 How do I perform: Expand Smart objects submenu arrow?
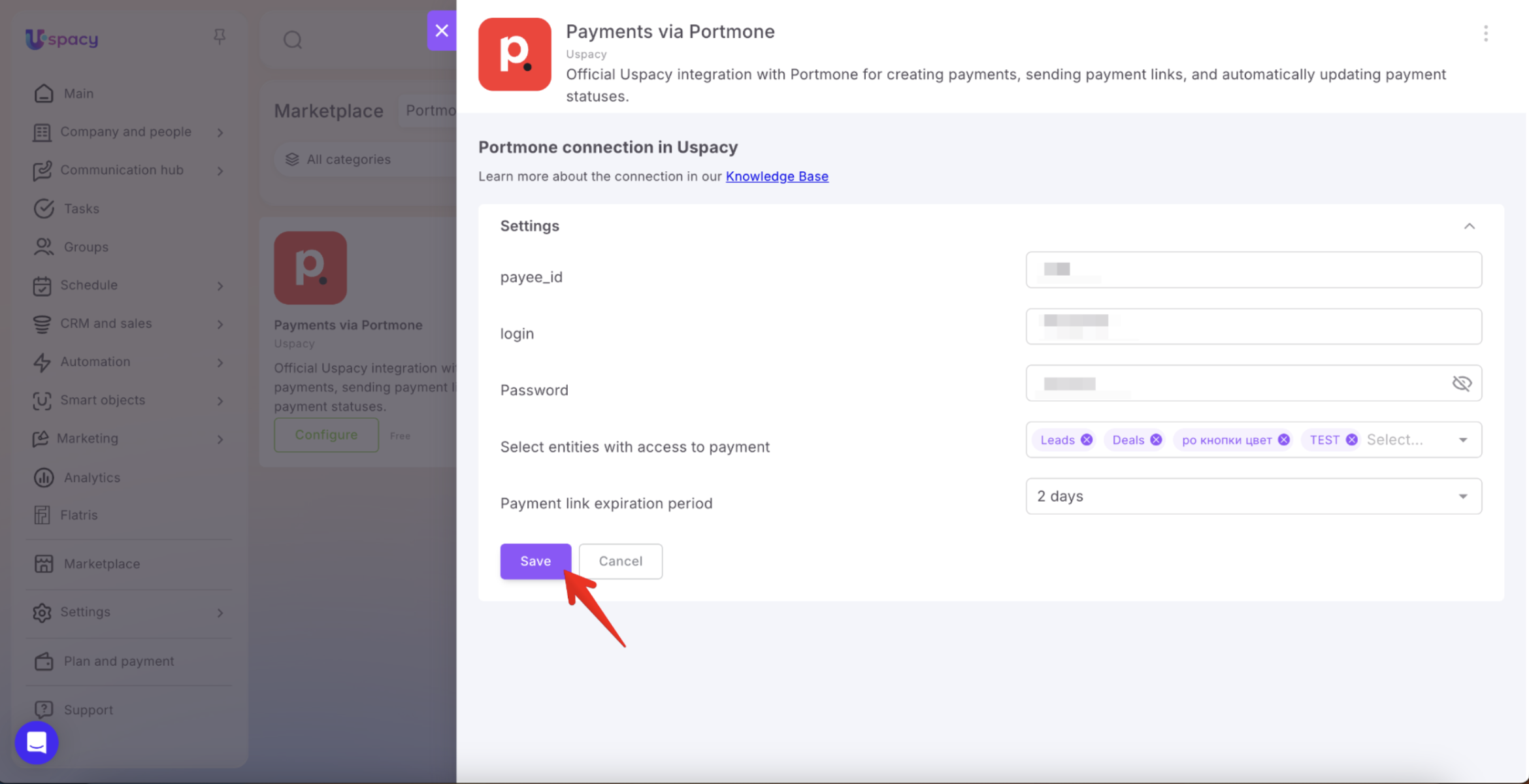click(220, 401)
